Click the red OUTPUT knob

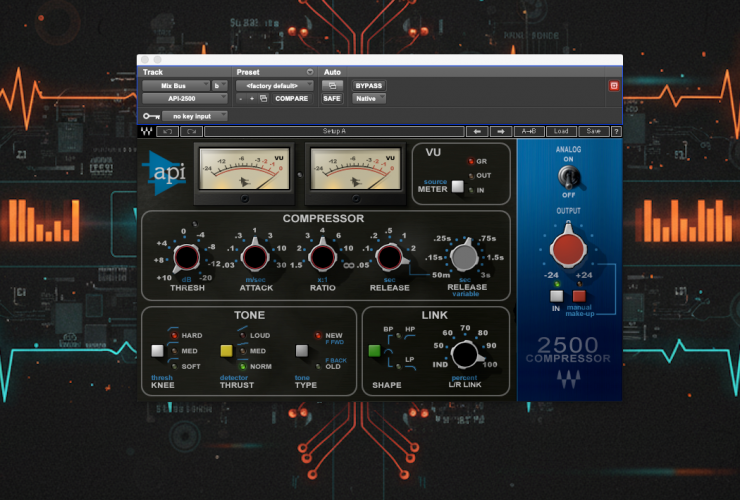pos(568,248)
